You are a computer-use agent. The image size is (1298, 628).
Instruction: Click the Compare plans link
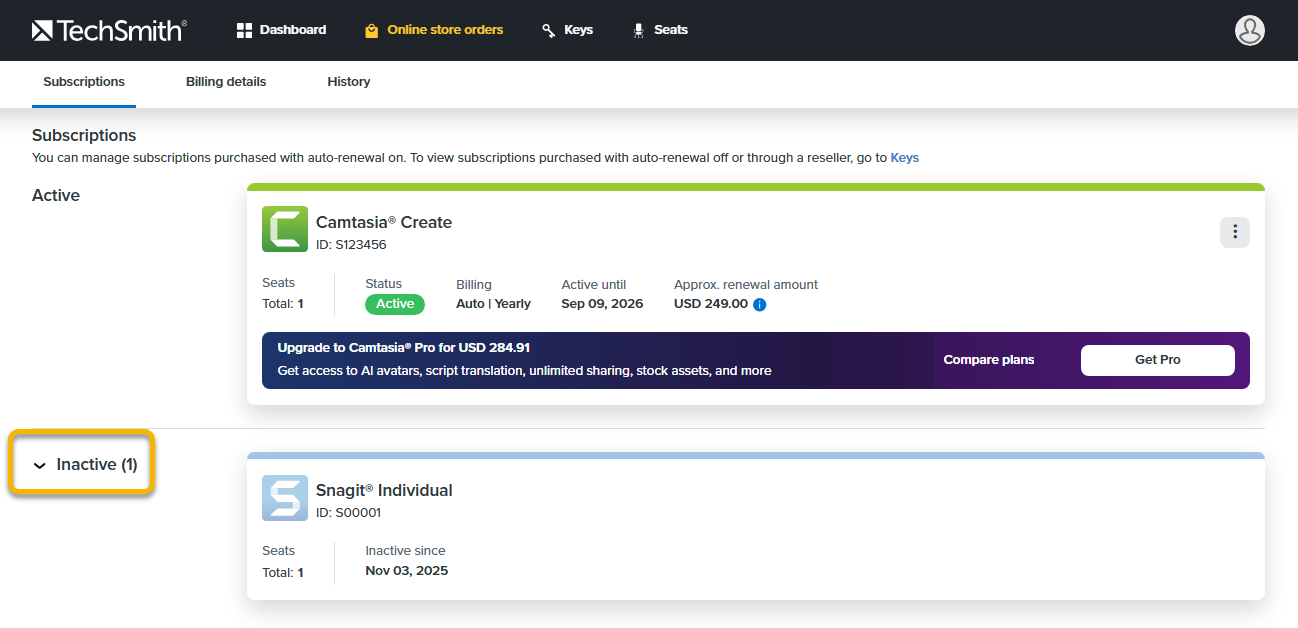(x=988, y=360)
